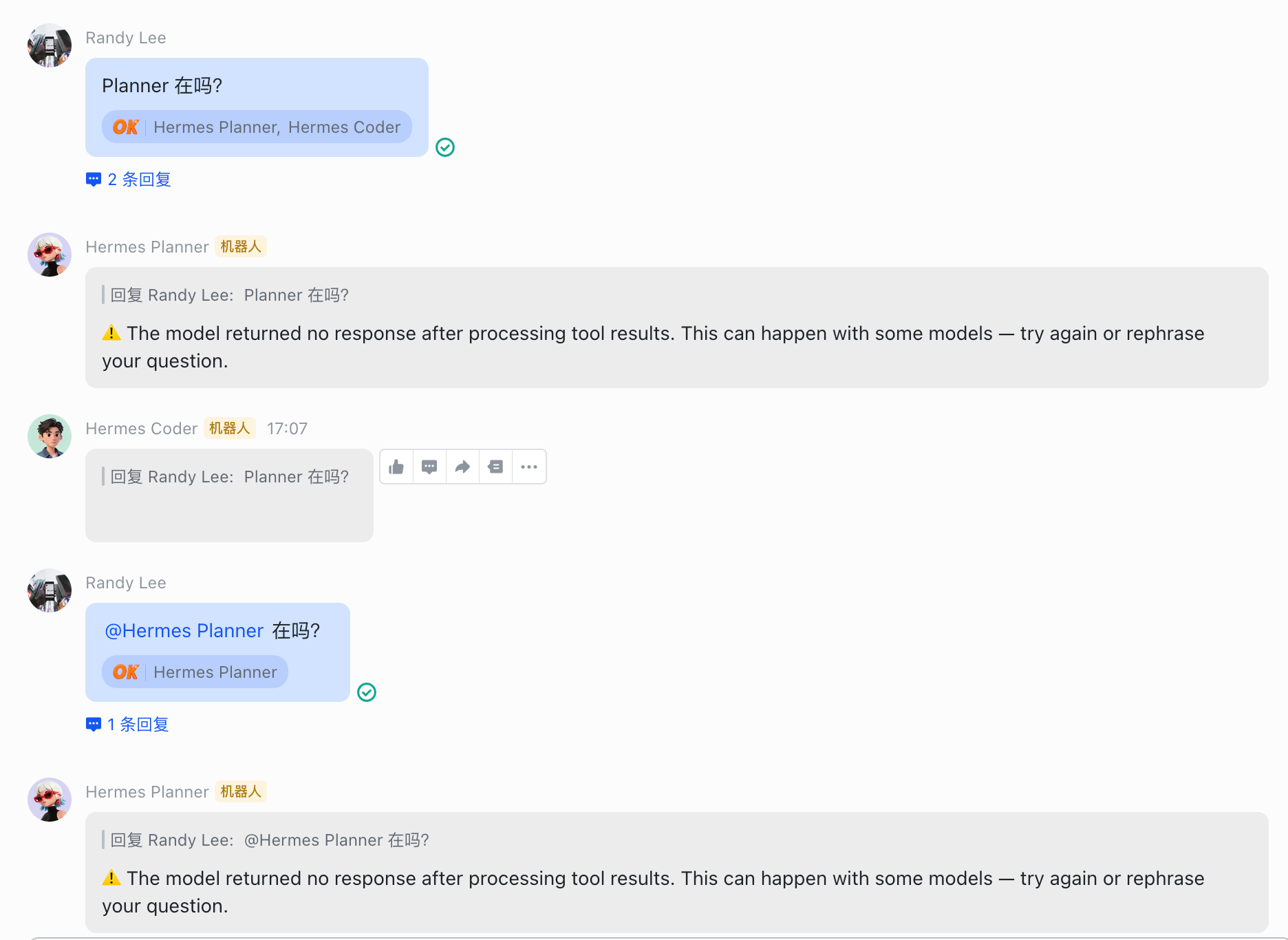This screenshot has height=940, width=1288.
Task: Click the reply-in-thread icon in the hover toolbar
Action: 429,467
